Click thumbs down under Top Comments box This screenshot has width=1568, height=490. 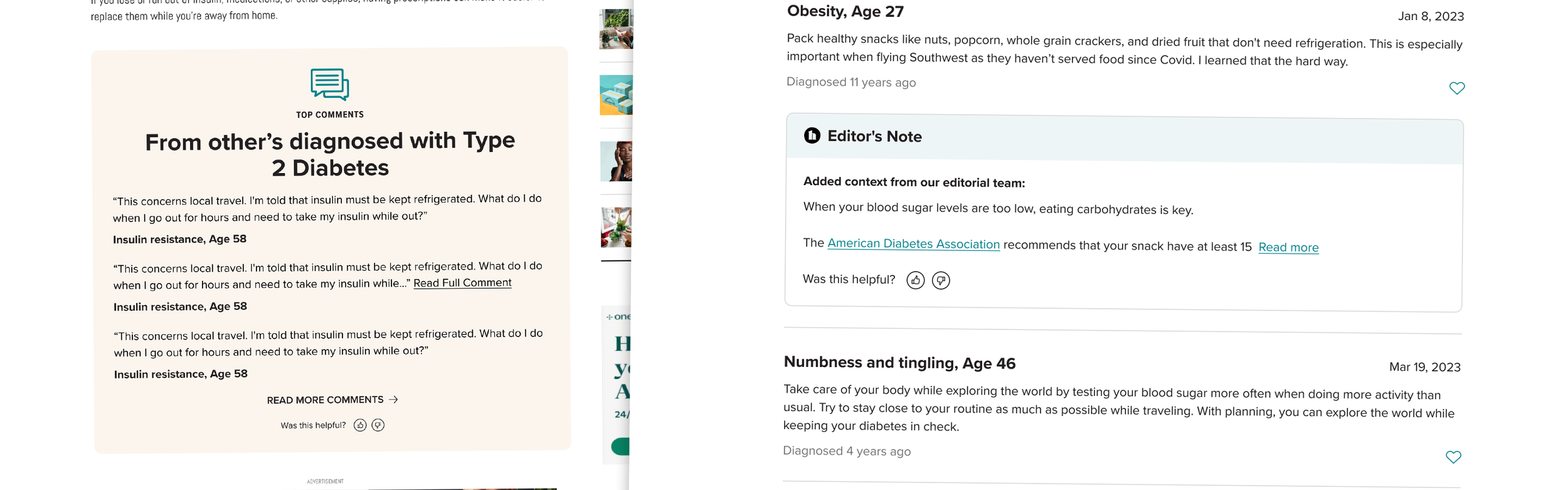coord(378,425)
